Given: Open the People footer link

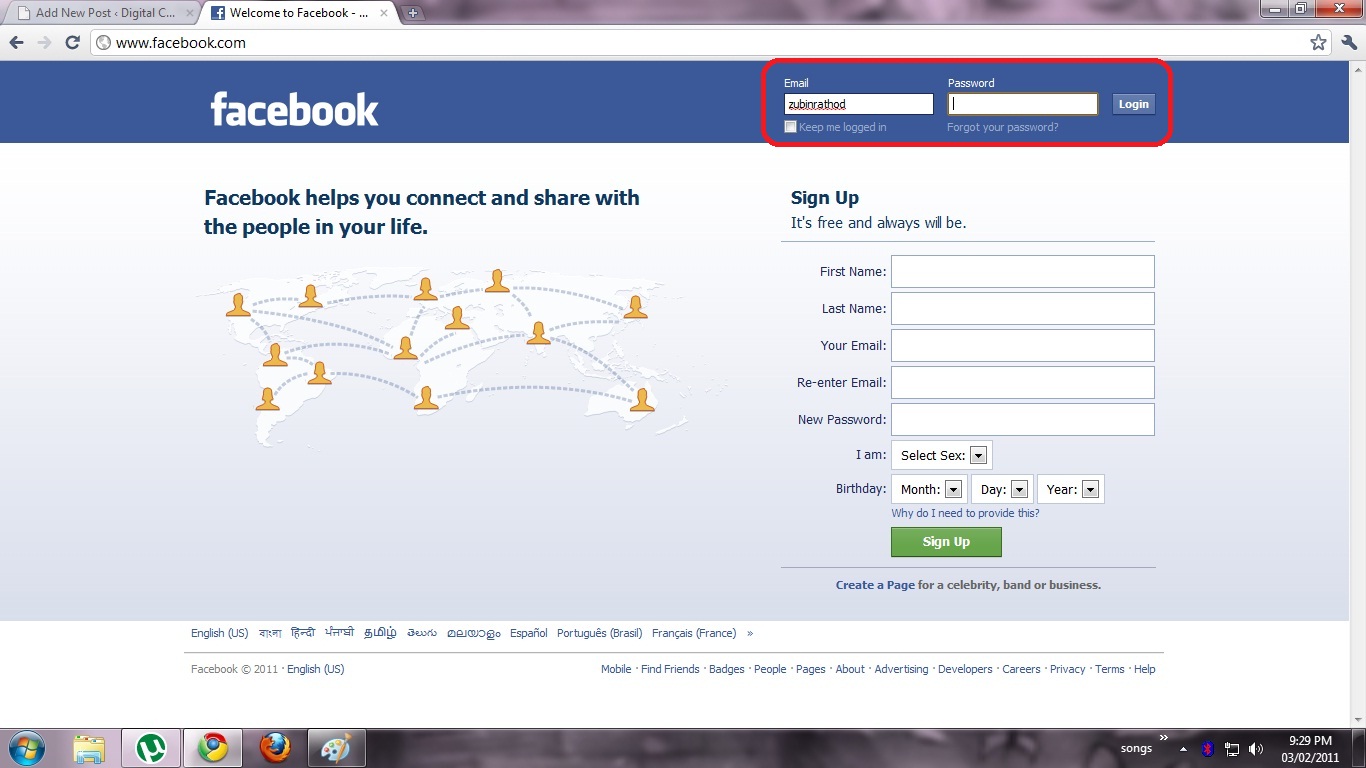Looking at the screenshot, I should coord(770,669).
